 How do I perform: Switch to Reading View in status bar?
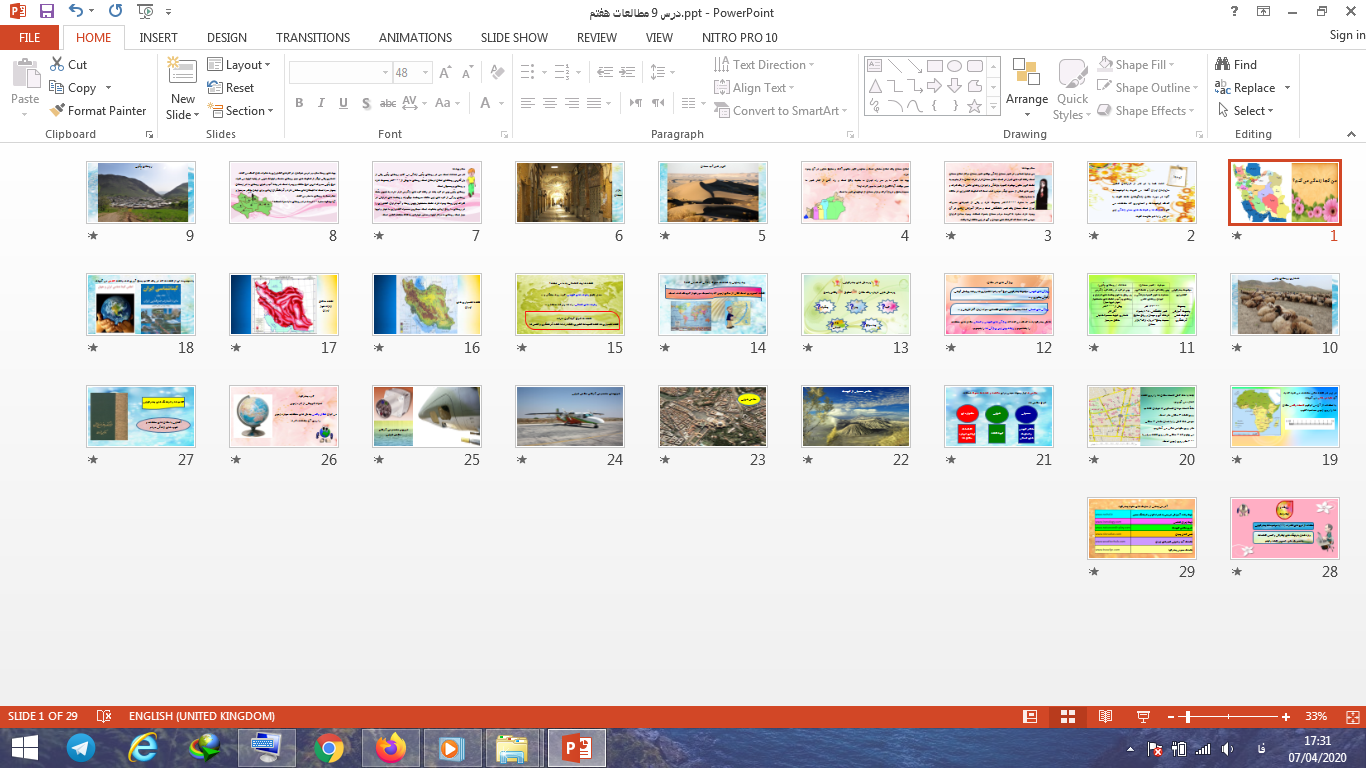tap(1105, 717)
